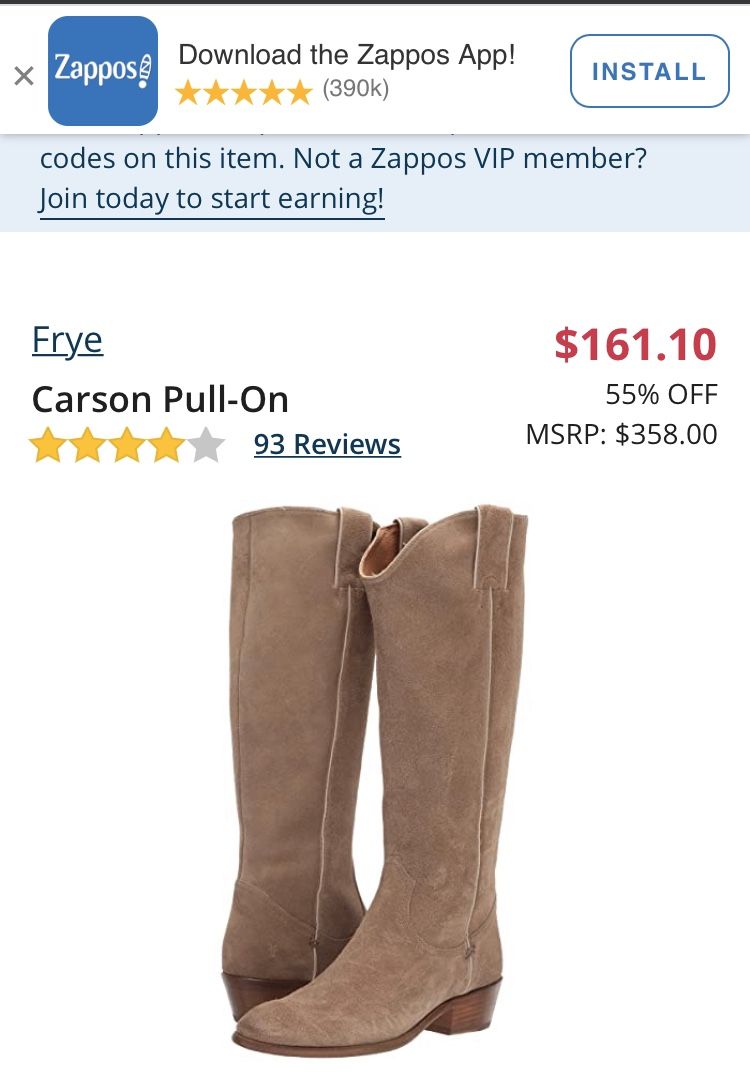This screenshot has height=1084, width=750.
Task: Click the Zappos VIP member notice text
Action: 343,159
